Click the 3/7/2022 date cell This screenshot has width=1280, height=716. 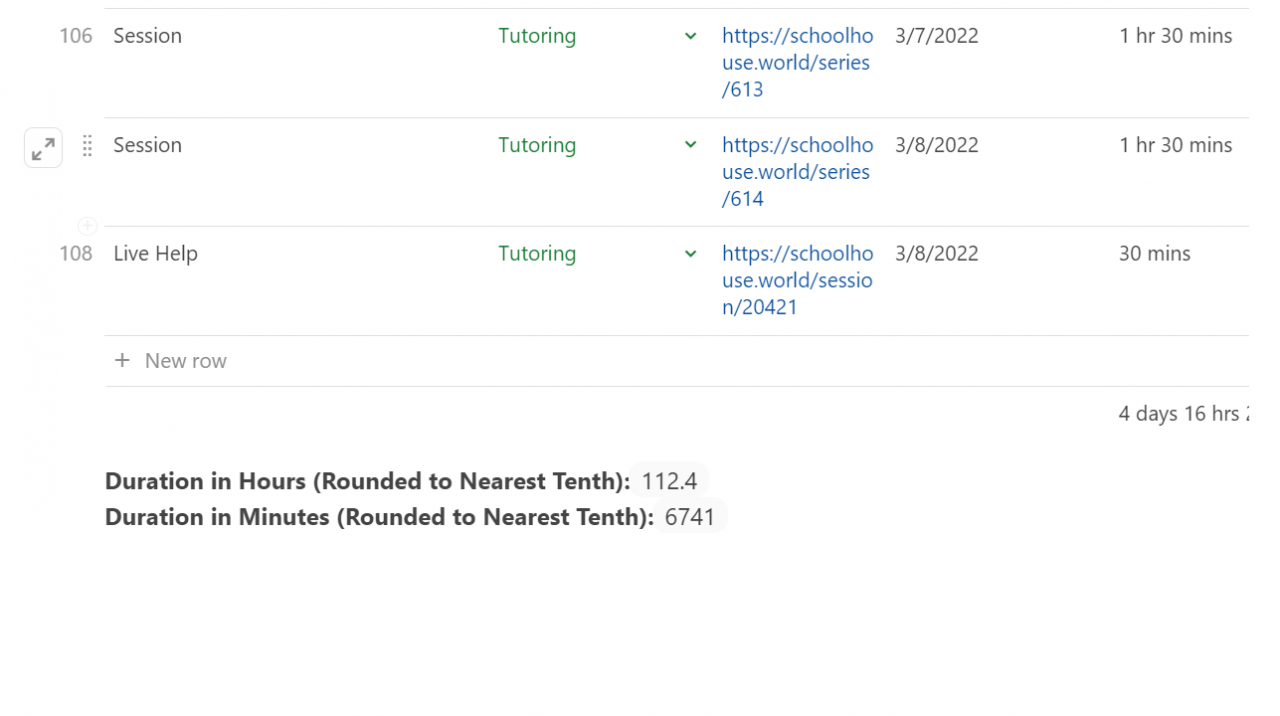pyautogui.click(x=937, y=36)
